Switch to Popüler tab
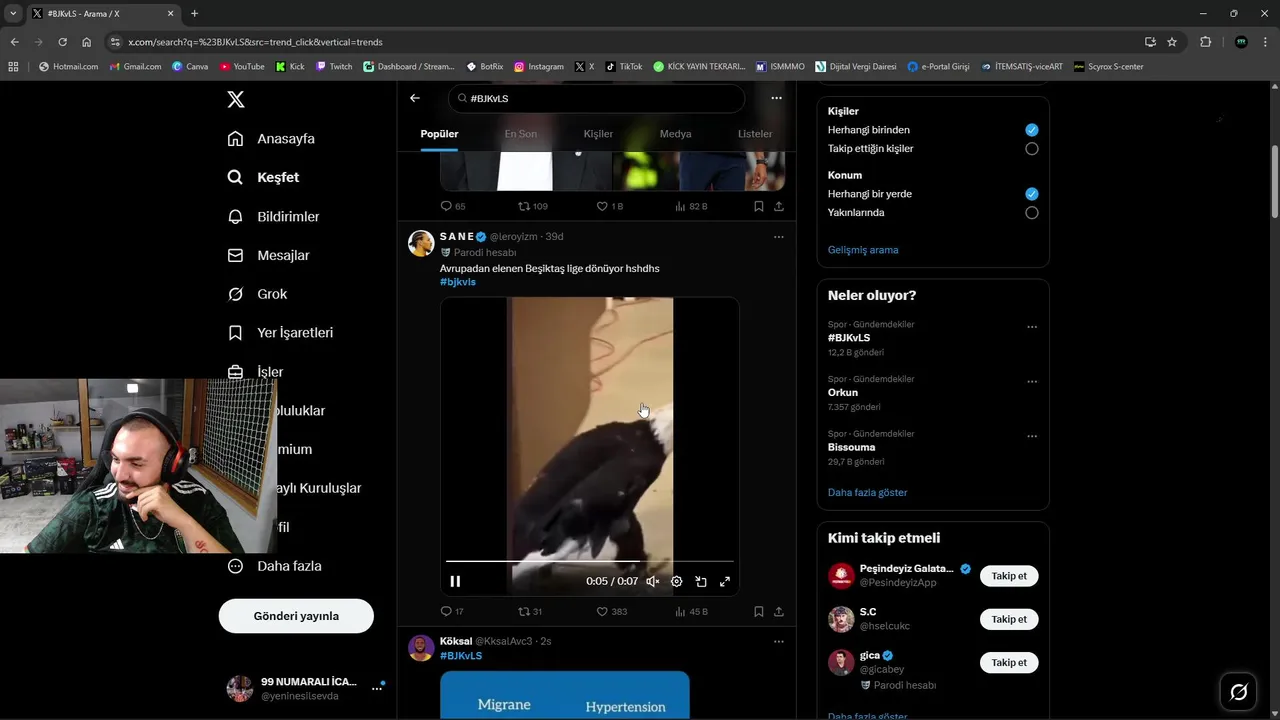Image resolution: width=1280 pixels, height=720 pixels. pyautogui.click(x=439, y=134)
